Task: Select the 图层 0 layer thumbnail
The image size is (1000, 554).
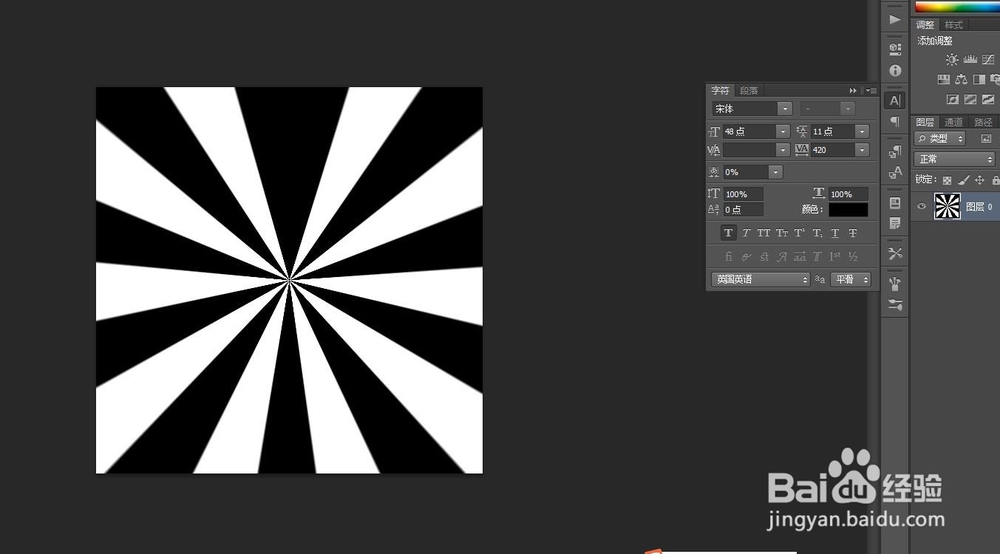Action: point(947,206)
